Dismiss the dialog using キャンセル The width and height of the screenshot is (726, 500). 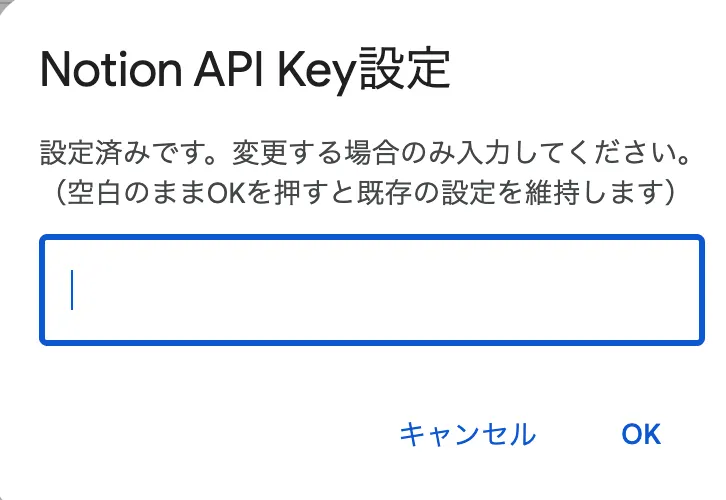pos(467,433)
